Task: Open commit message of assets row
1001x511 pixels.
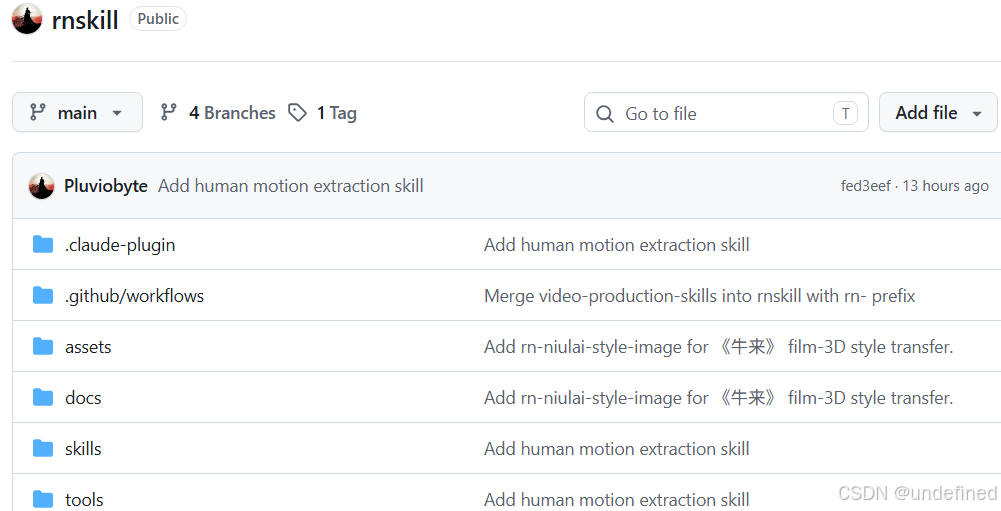Action: [x=718, y=347]
